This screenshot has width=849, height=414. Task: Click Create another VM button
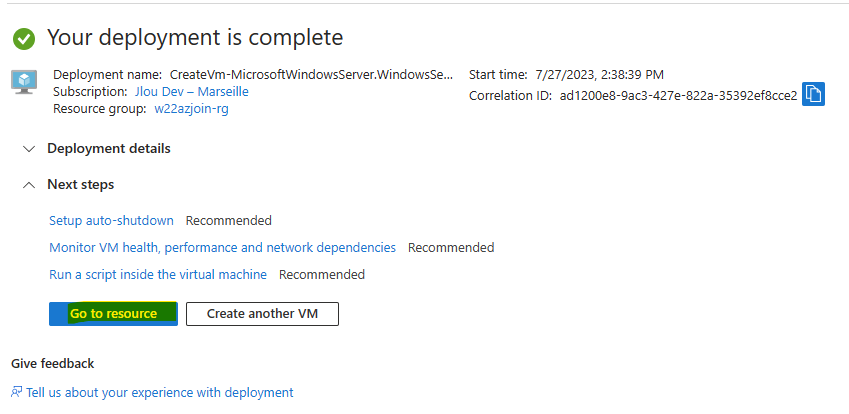[263, 314]
